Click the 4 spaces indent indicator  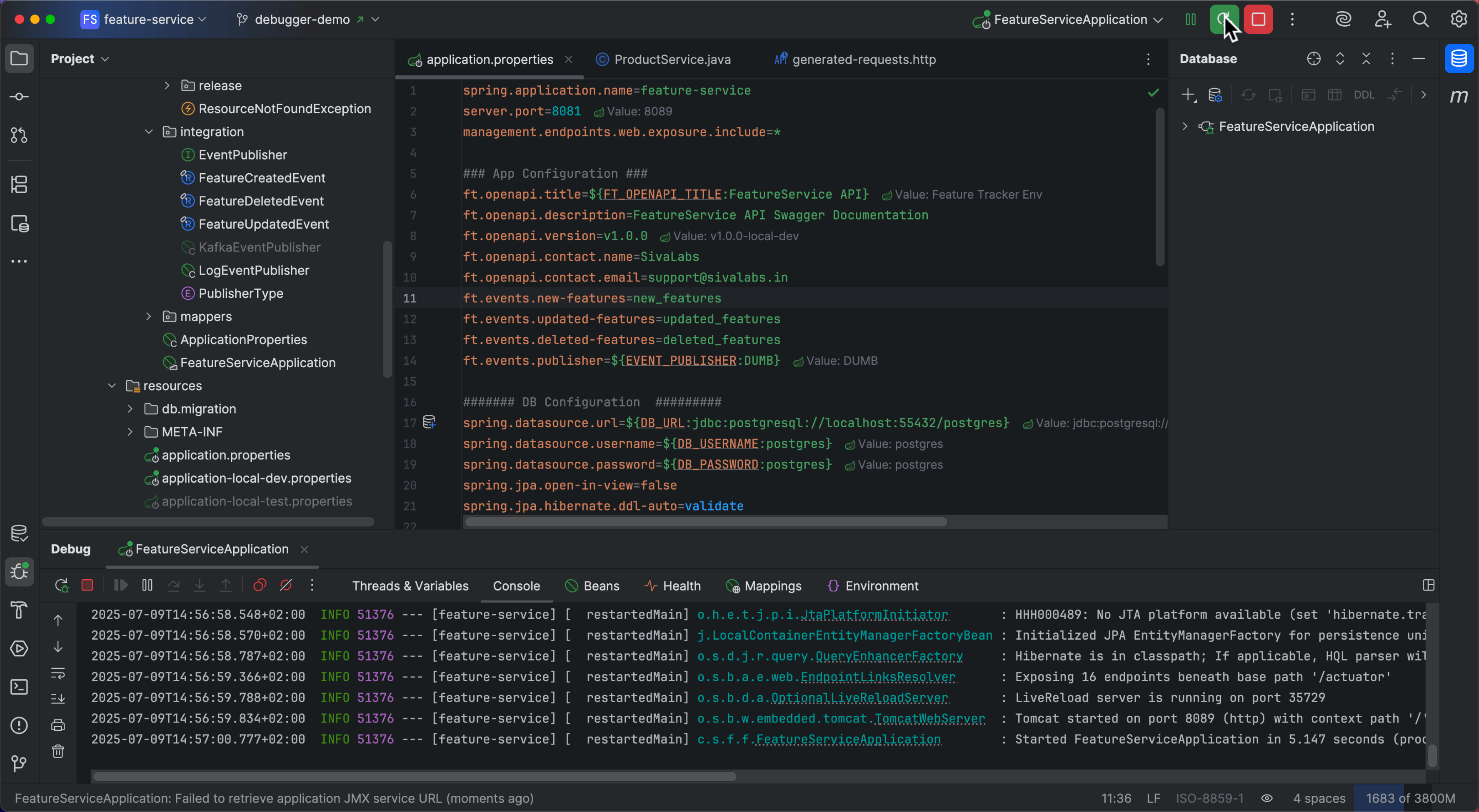[1319, 798]
